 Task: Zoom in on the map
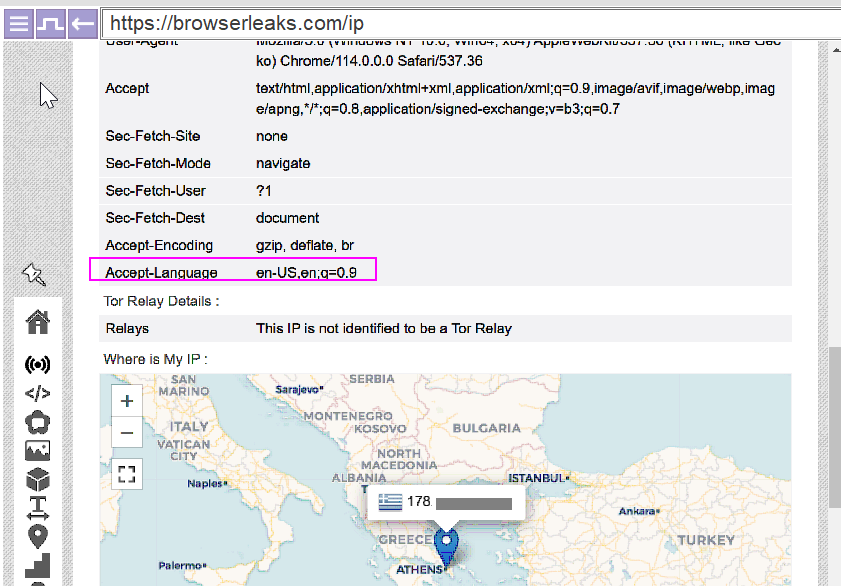point(127,402)
